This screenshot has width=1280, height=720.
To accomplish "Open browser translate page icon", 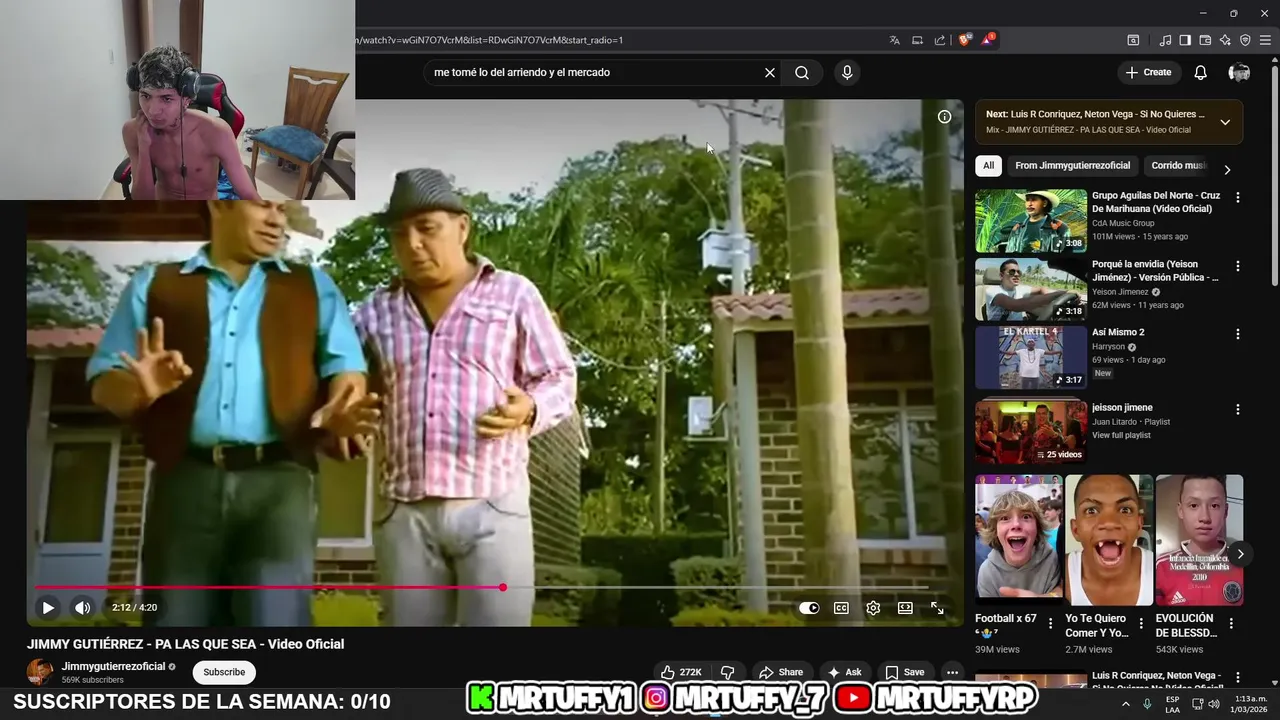I will point(895,40).
